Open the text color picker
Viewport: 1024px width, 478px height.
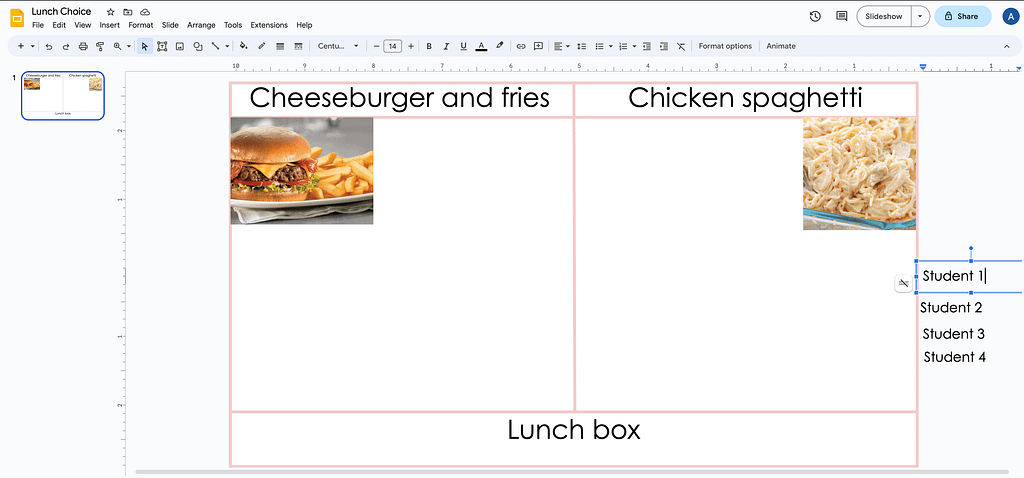(x=481, y=46)
